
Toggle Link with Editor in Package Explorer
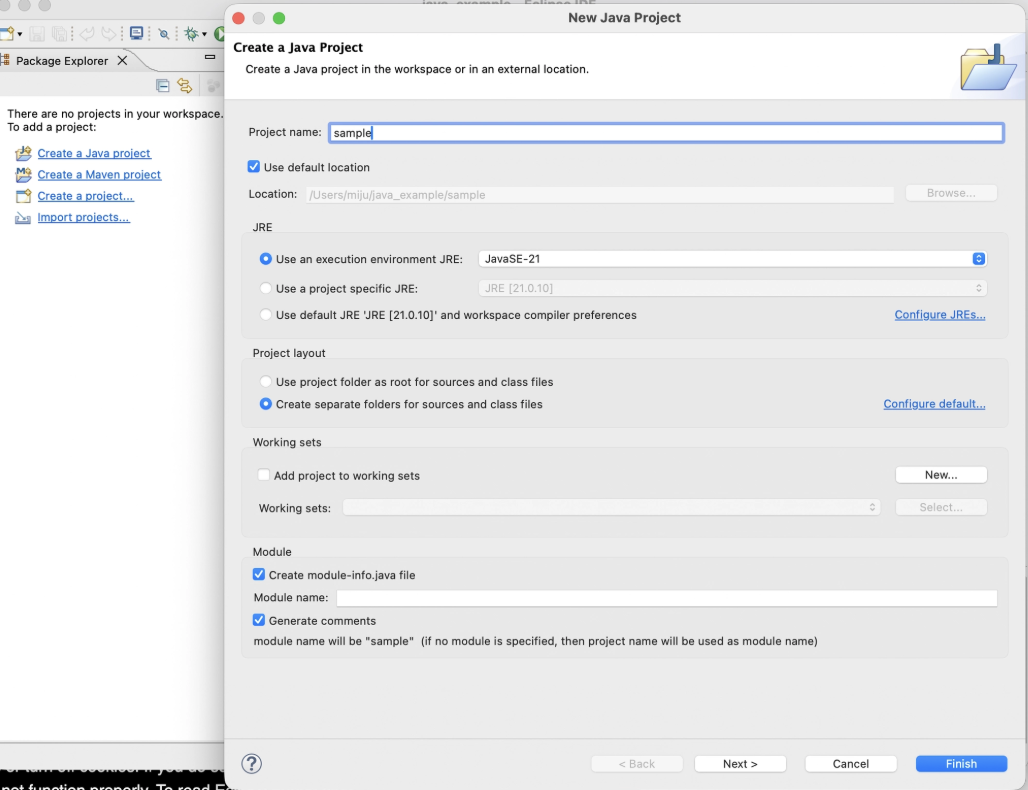(185, 85)
